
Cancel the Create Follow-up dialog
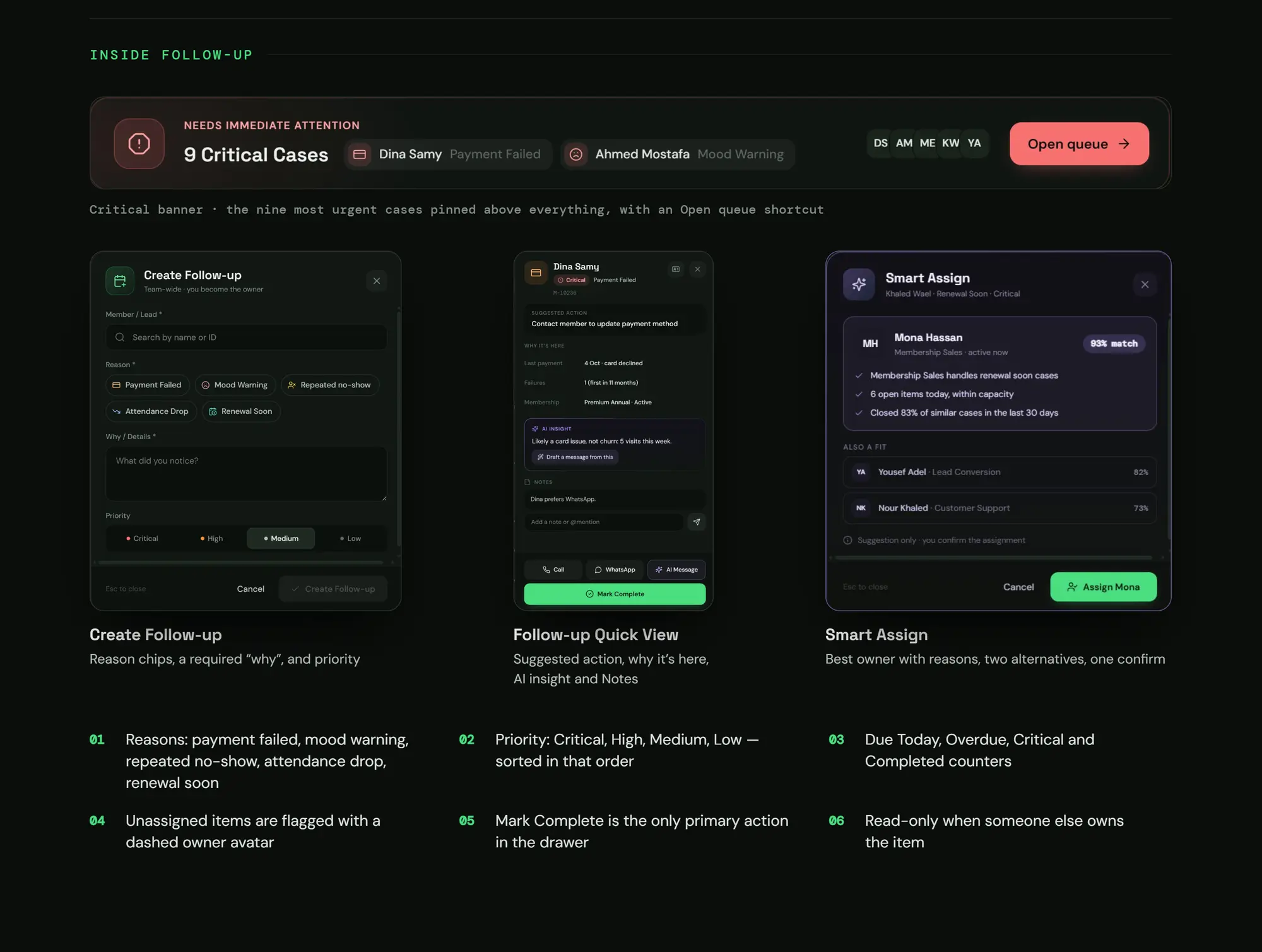coord(251,589)
